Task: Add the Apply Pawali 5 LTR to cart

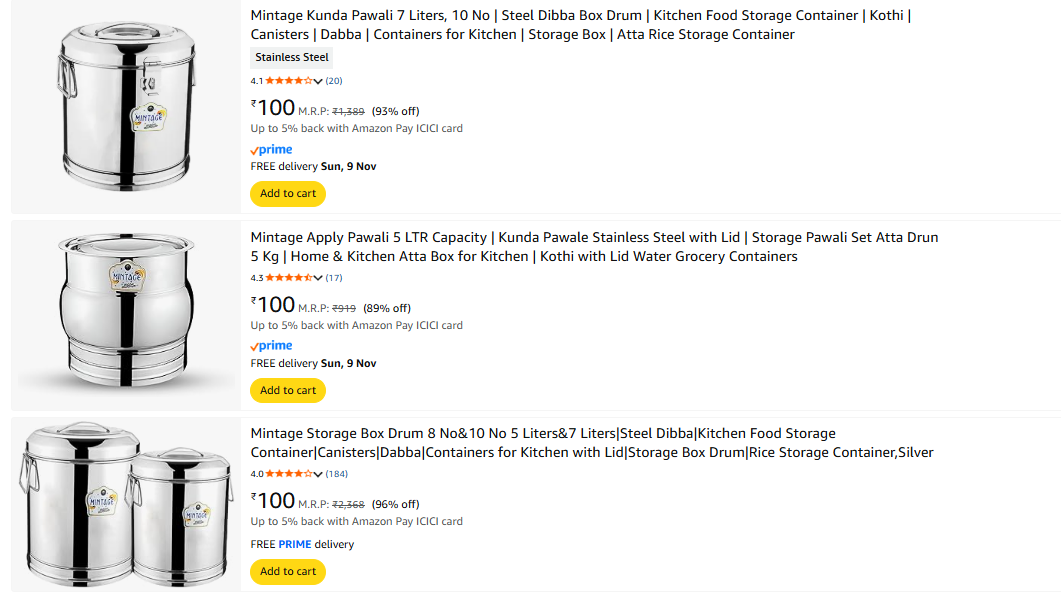Action: tap(288, 390)
